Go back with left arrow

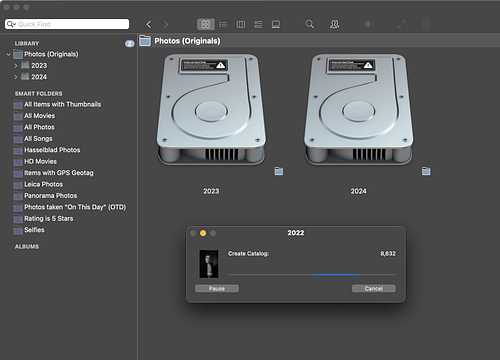click(149, 24)
